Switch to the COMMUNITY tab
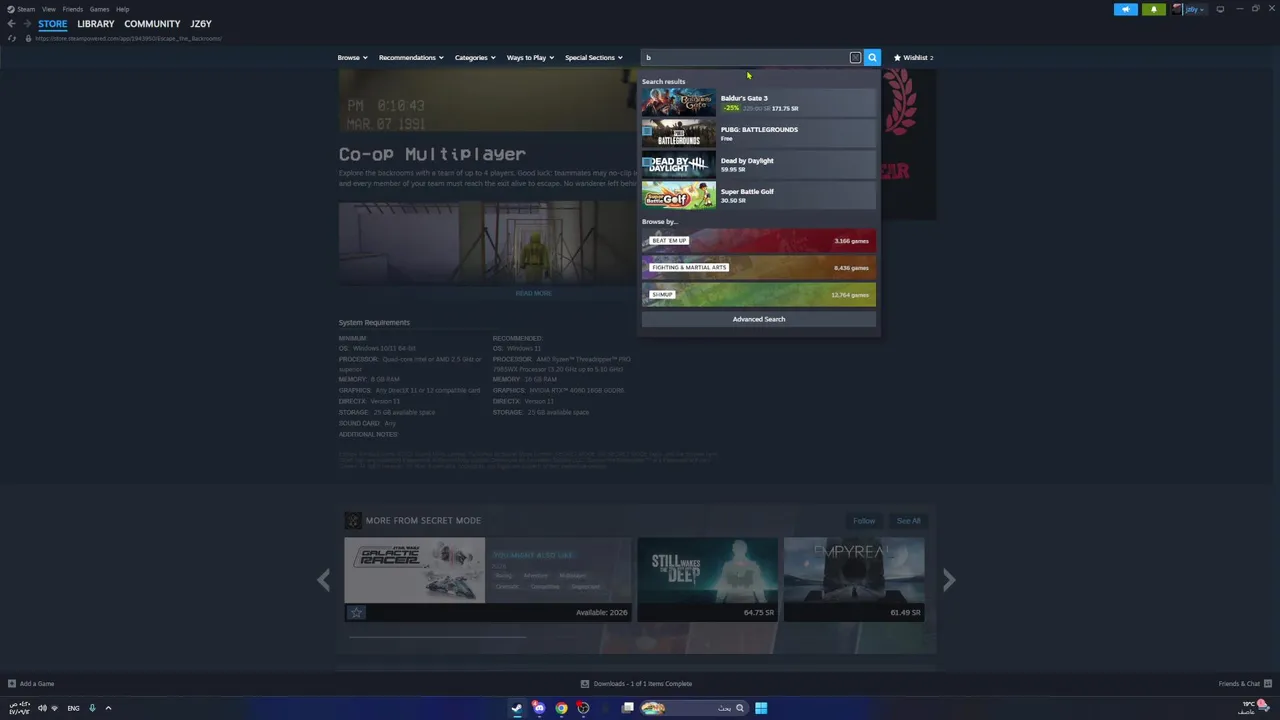The height and width of the screenshot is (720, 1280). tap(152, 24)
